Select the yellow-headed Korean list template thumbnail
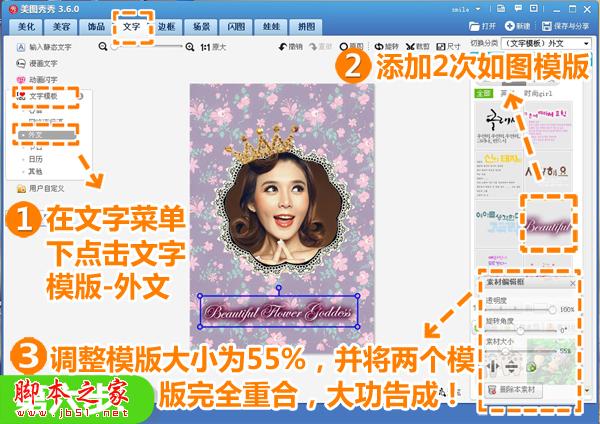The height and width of the screenshot is (424, 600). [499, 174]
